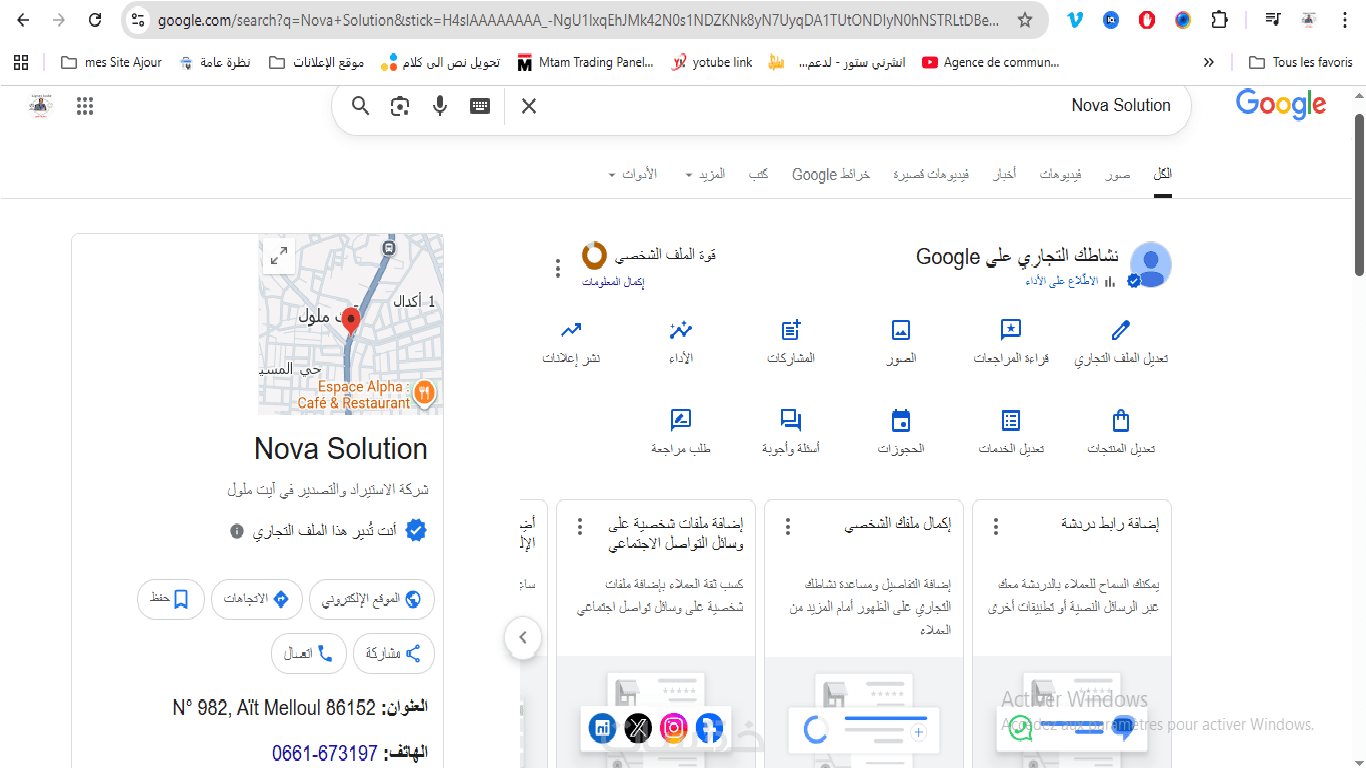Image resolution: width=1366 pixels, height=768 pixels.
Task: Expand the map with the fullscreen arrows
Action: (279, 256)
